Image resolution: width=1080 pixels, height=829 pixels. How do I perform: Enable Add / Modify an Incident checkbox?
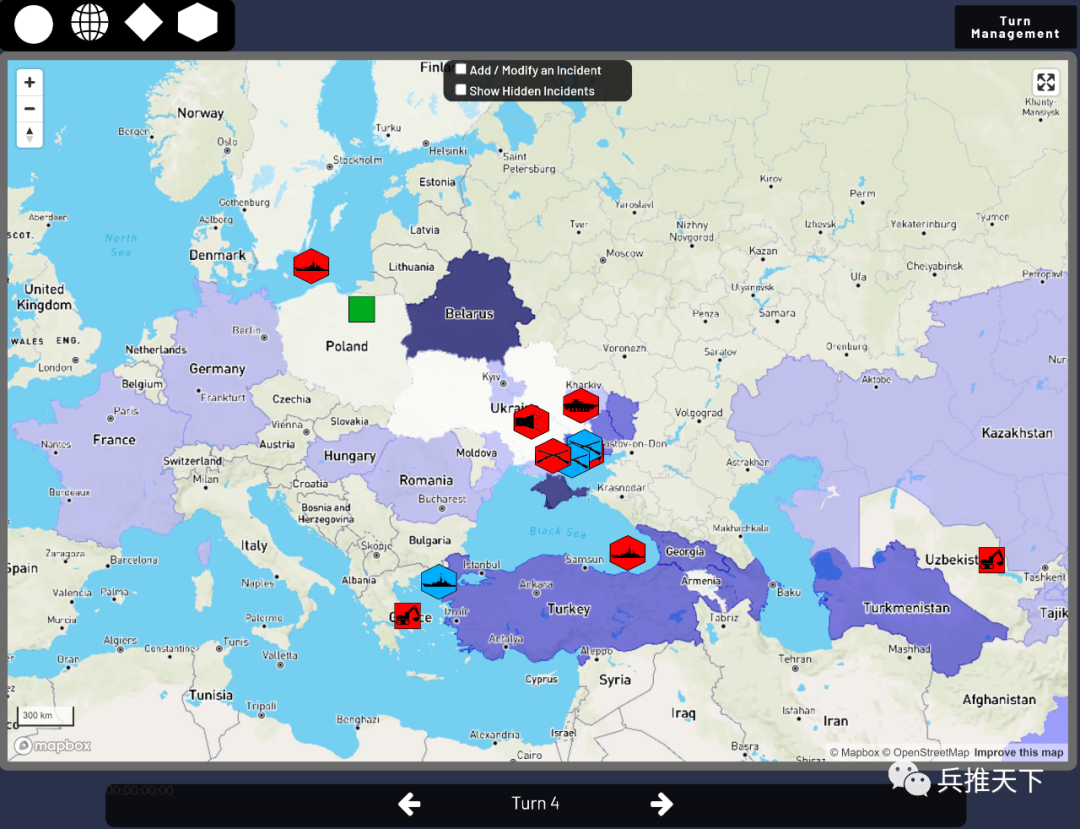[461, 69]
